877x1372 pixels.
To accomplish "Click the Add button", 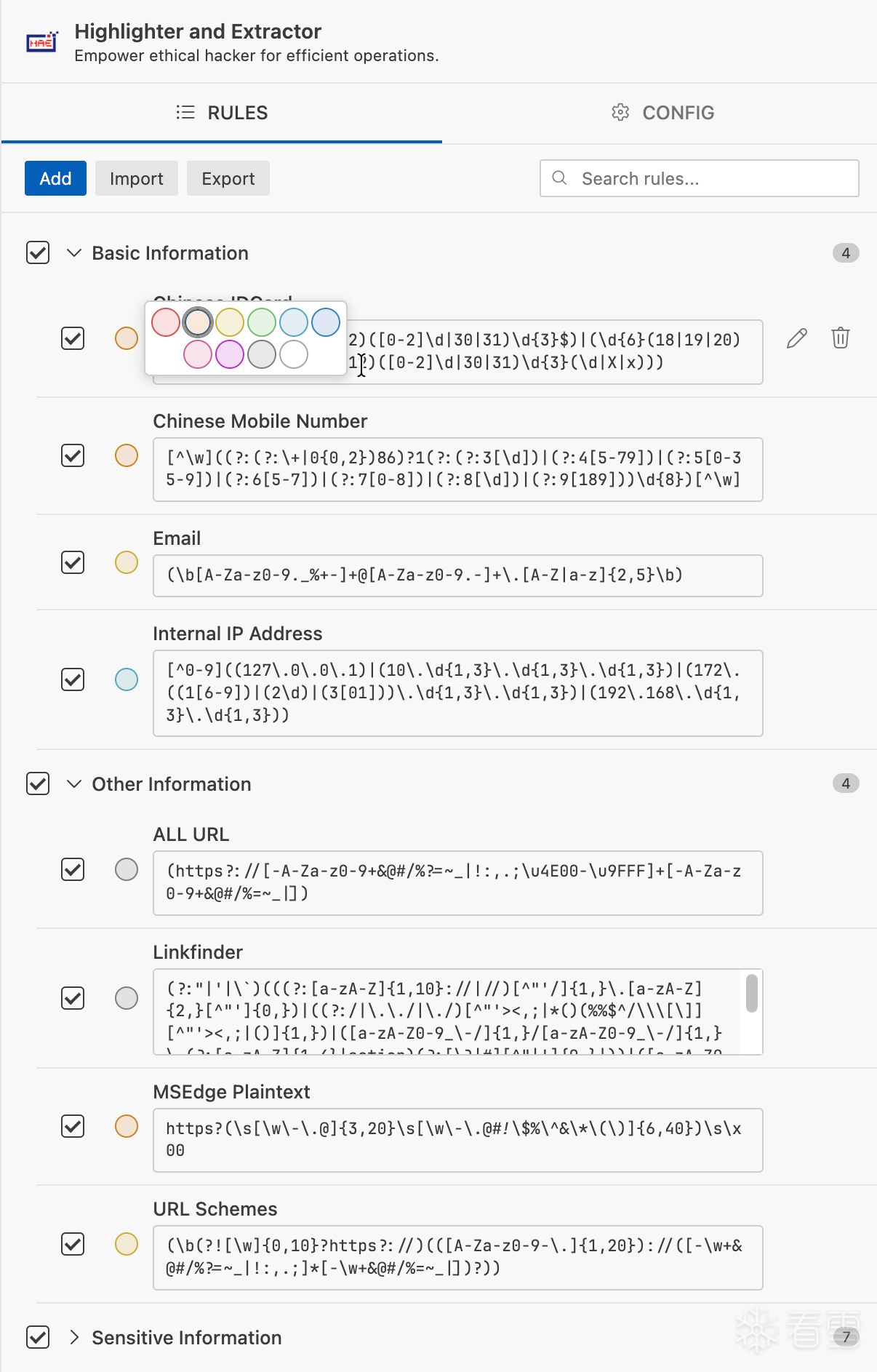I will 55,178.
